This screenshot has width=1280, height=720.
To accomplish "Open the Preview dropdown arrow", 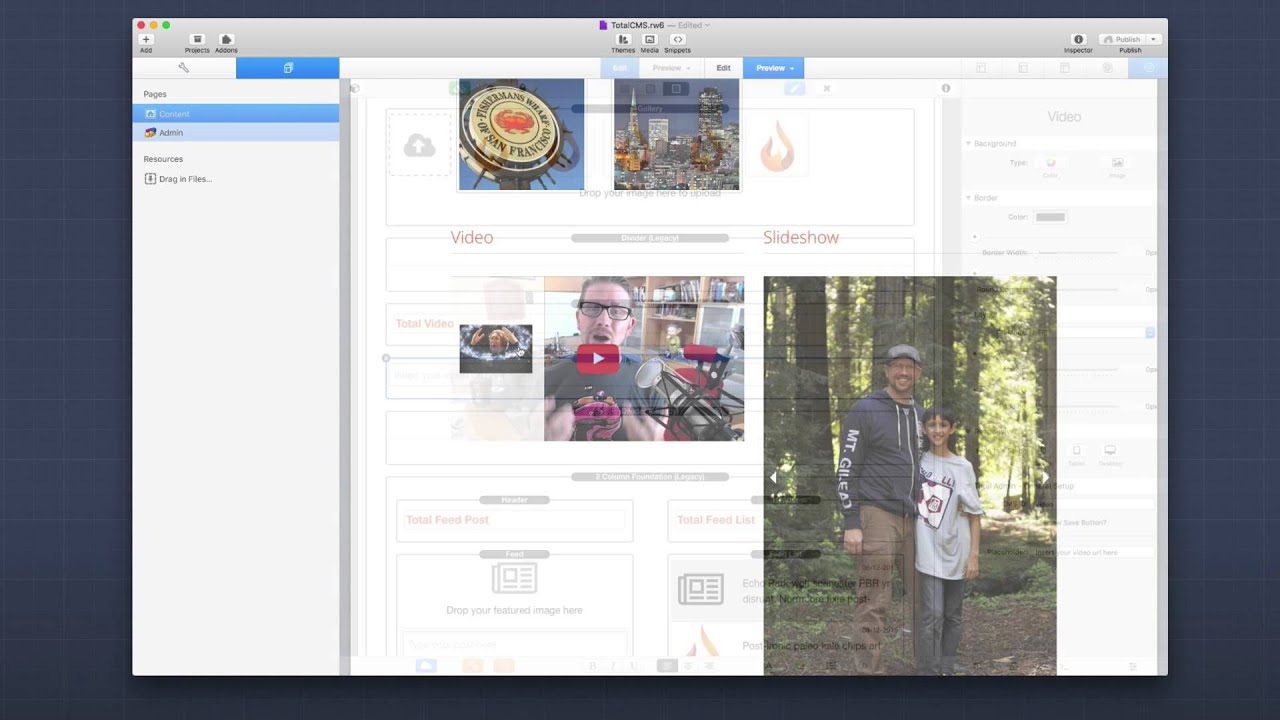I will (793, 68).
